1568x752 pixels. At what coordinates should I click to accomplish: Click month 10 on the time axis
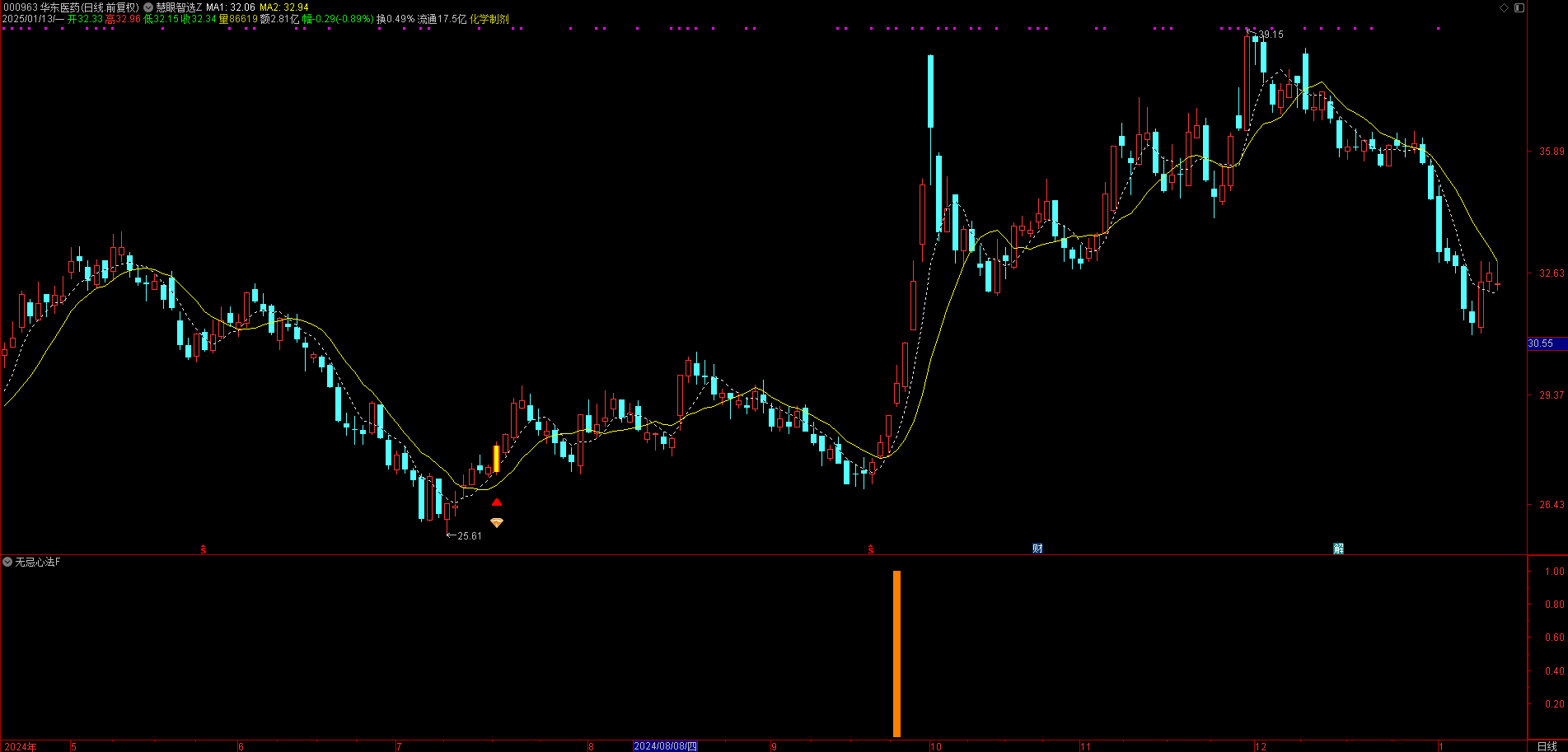935,747
